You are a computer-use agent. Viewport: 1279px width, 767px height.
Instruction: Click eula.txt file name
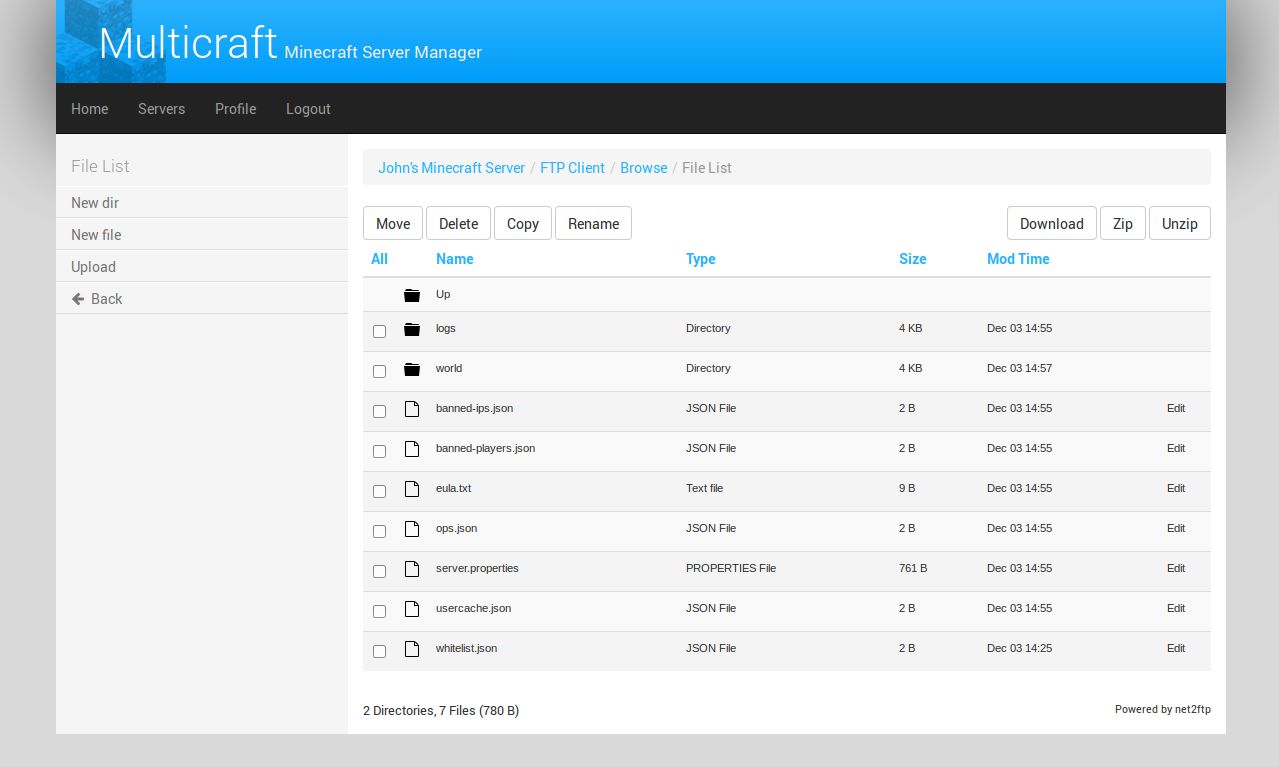point(453,488)
